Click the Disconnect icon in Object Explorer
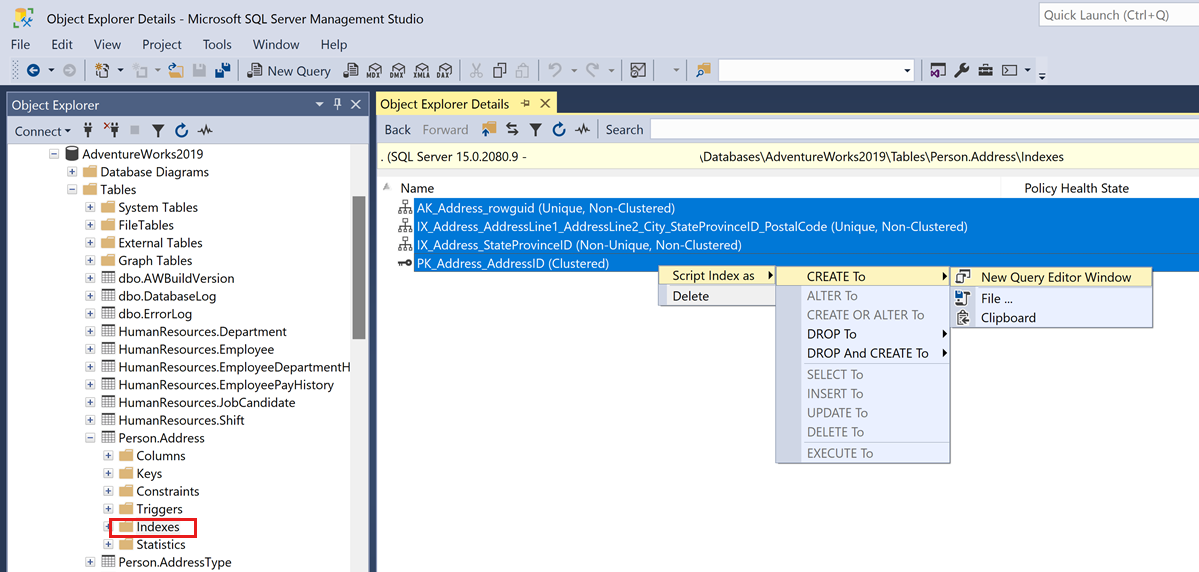The height and width of the screenshot is (572, 1199). [112, 131]
